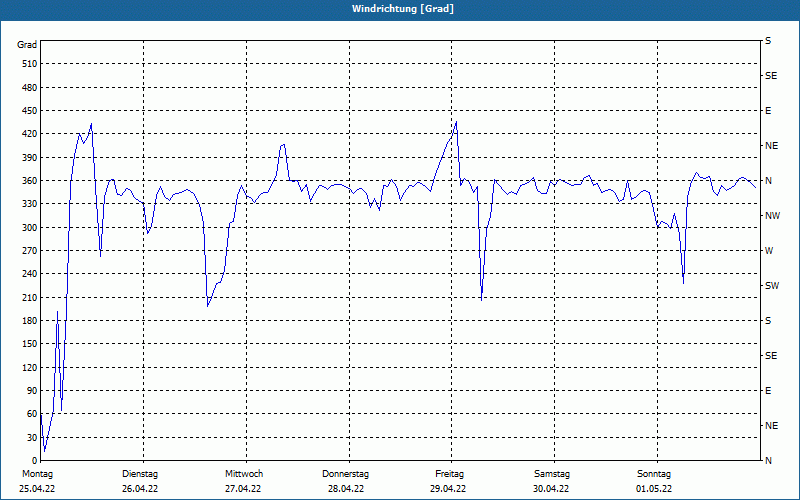Select the 390 y-axis value
This screenshot has height=500, width=800.
tap(30, 158)
